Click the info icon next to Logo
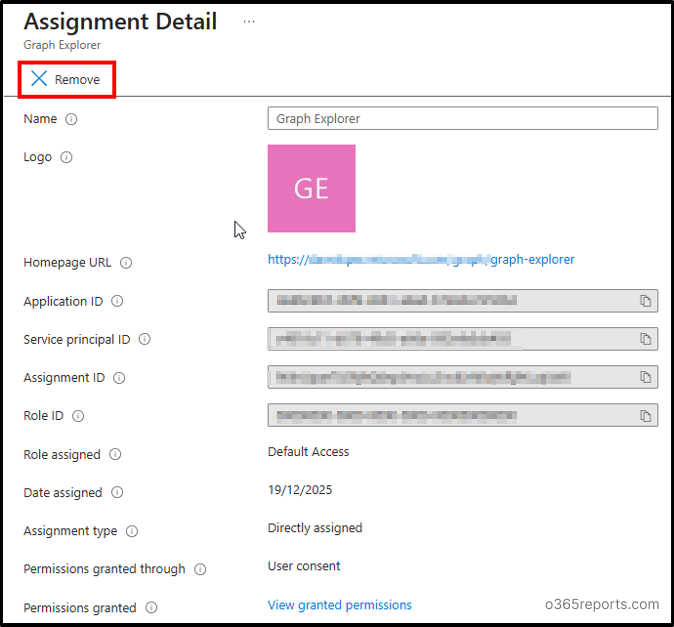The image size is (674, 627). (x=66, y=157)
